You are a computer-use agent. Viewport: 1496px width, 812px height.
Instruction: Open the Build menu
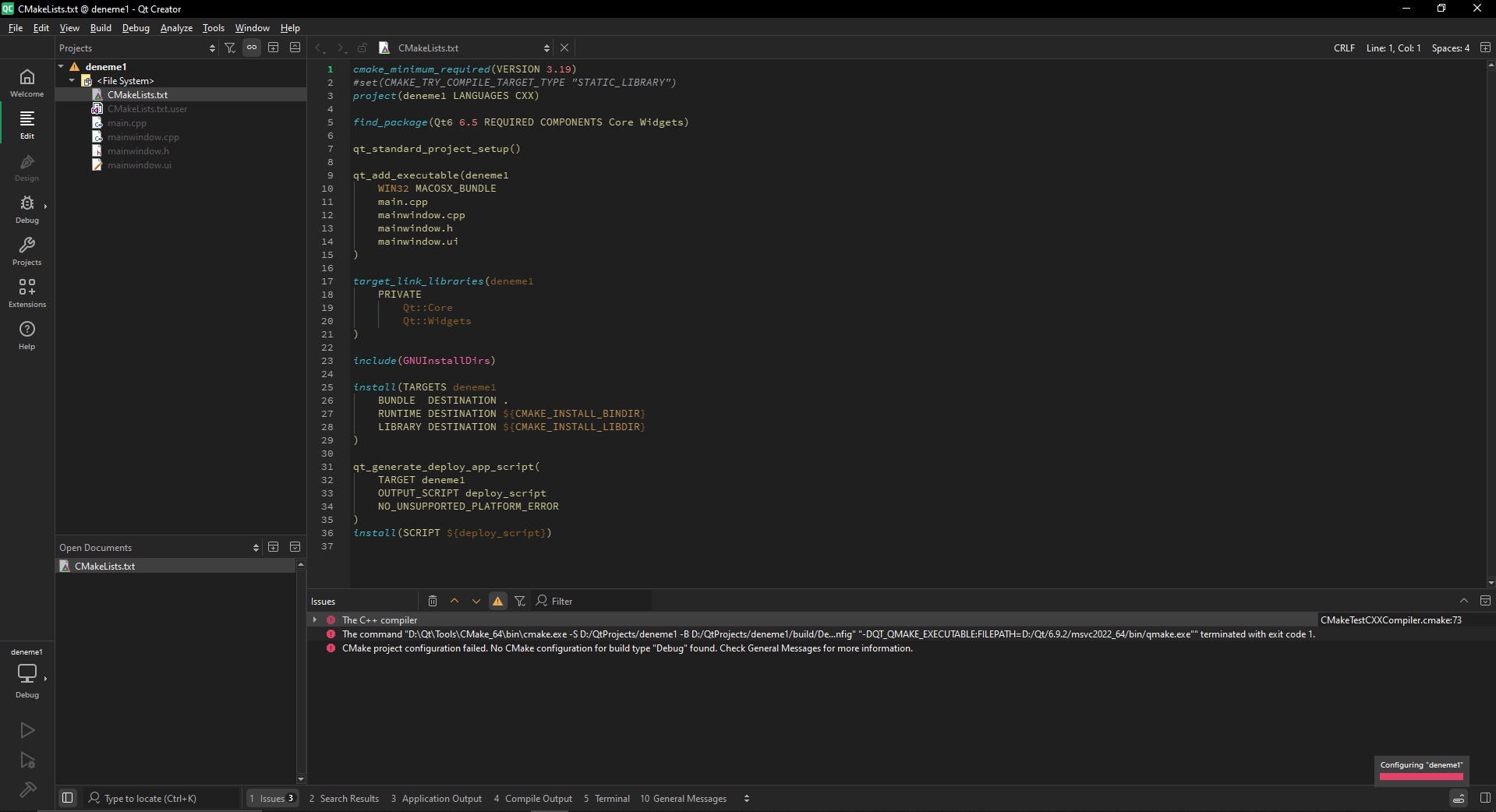pos(101,27)
